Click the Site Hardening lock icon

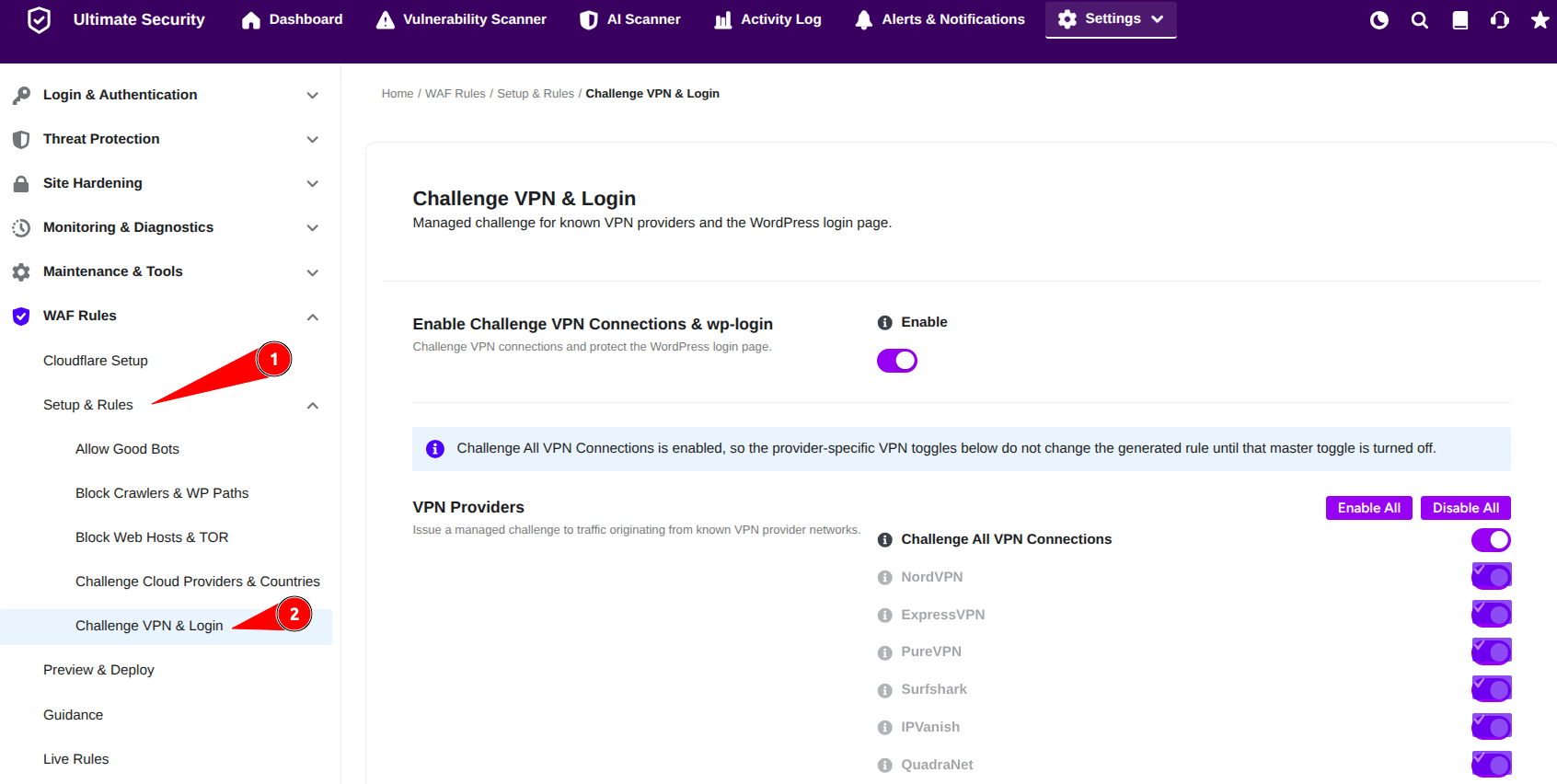pyautogui.click(x=21, y=183)
